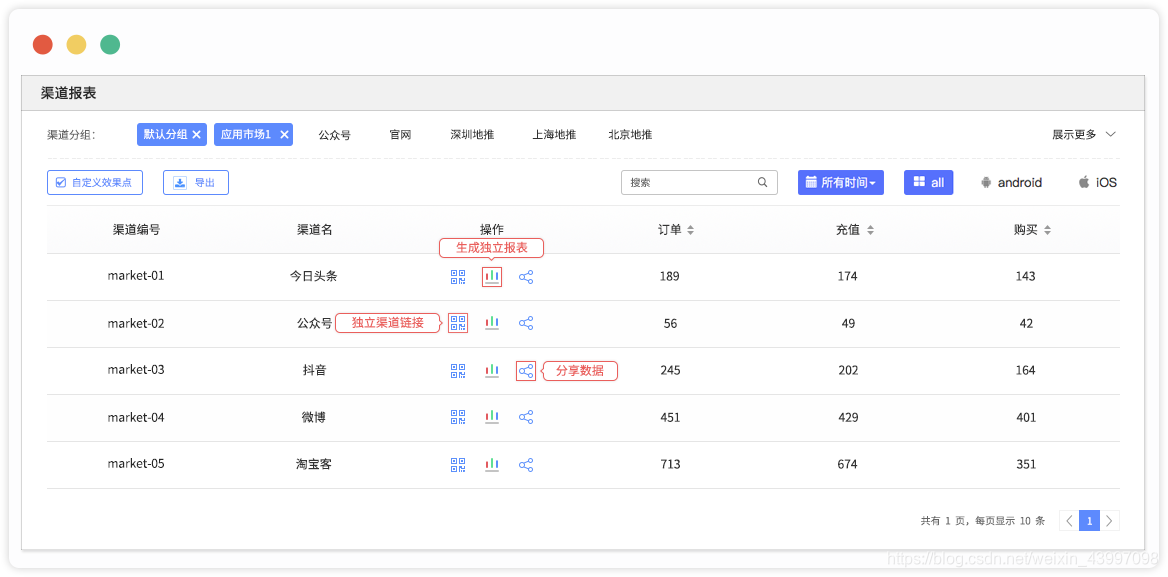Open QR code link for 淘宝客 row
Image resolution: width=1168 pixels, height=577 pixels.
[x=458, y=465]
